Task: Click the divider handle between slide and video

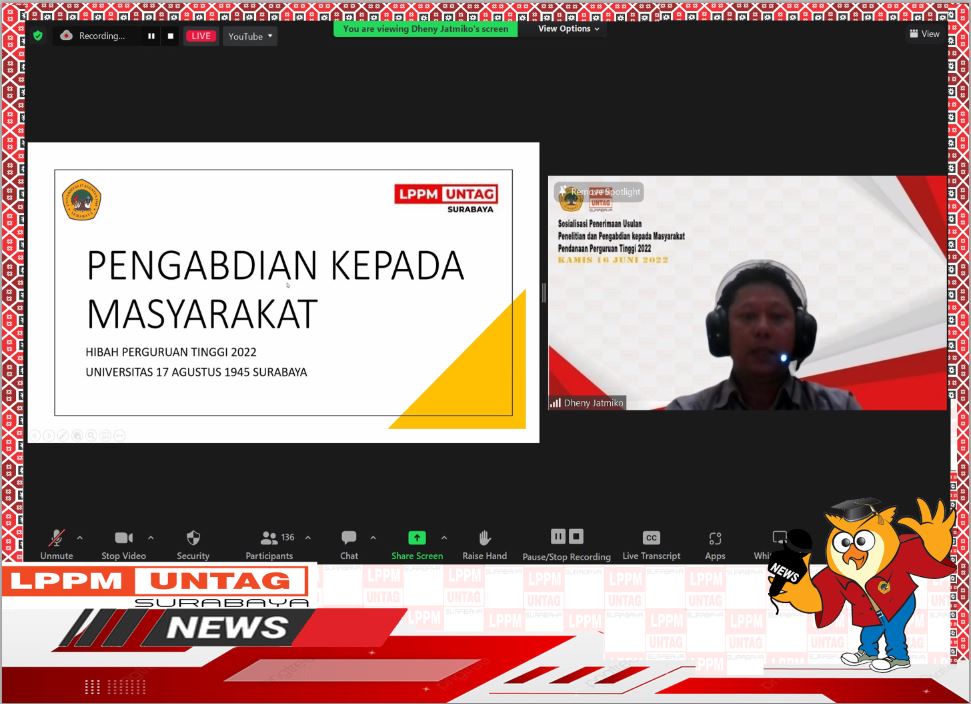Action: (x=544, y=293)
